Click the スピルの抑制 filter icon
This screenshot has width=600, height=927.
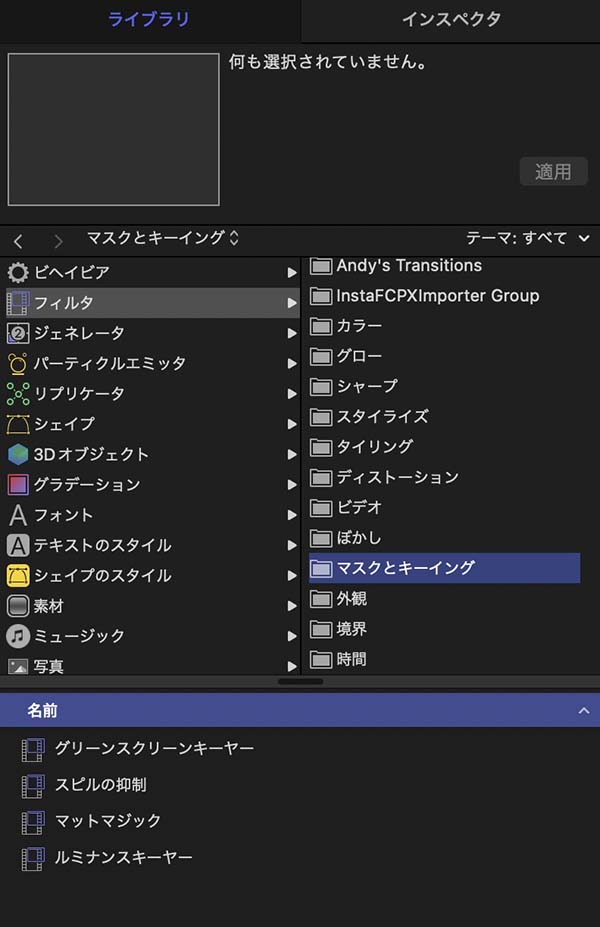(33, 786)
